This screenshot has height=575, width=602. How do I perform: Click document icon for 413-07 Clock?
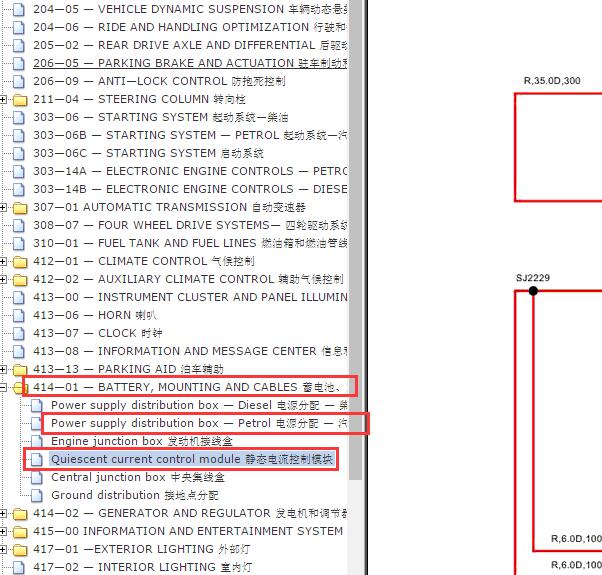19,334
